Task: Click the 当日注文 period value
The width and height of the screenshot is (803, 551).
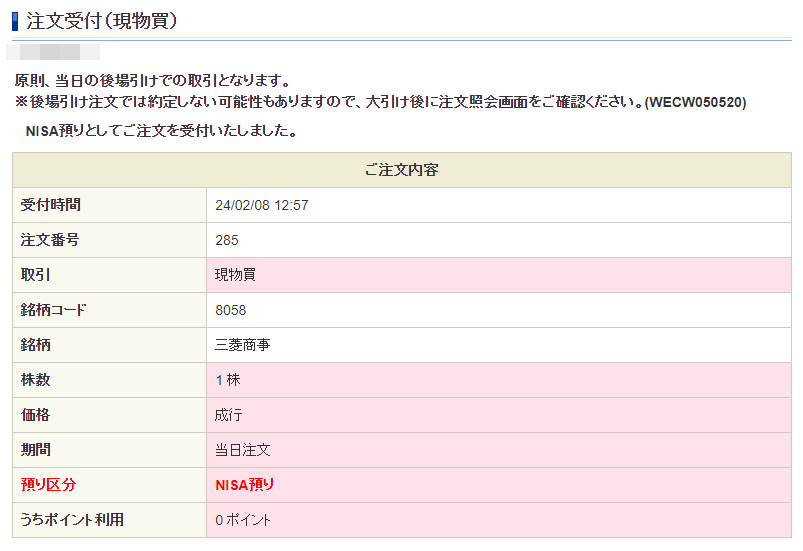Action: [x=242, y=450]
